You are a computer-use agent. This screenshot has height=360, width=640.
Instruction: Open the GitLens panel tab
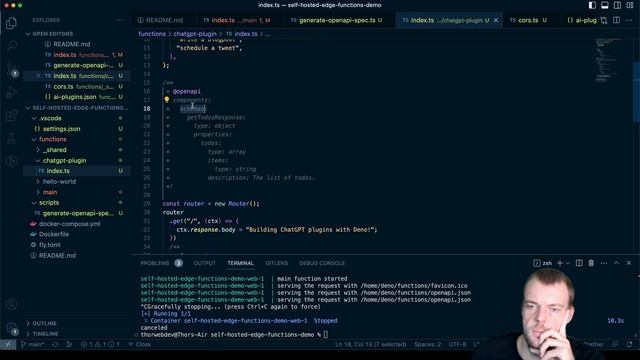pos(276,263)
